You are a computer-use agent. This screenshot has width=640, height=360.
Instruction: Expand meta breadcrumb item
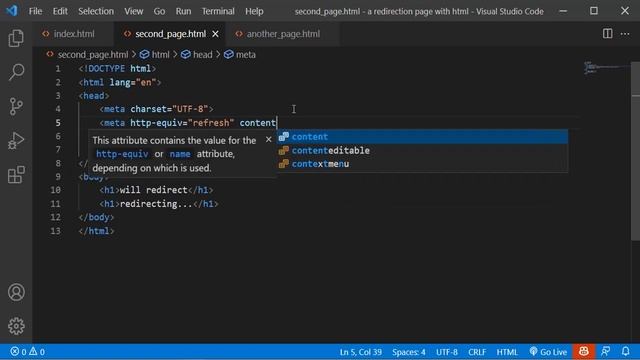240,54
